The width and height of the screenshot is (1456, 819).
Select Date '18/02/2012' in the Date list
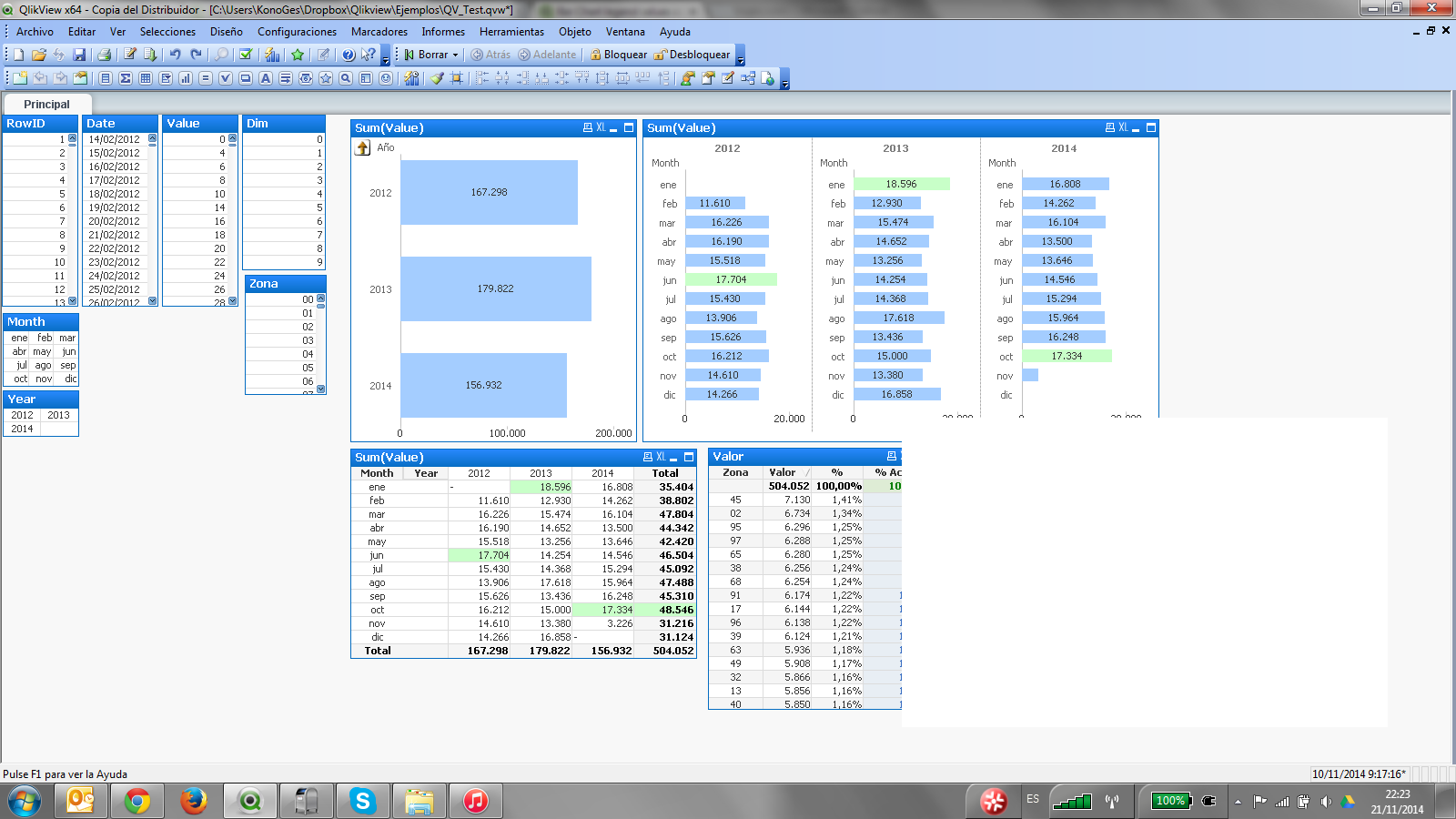[115, 194]
